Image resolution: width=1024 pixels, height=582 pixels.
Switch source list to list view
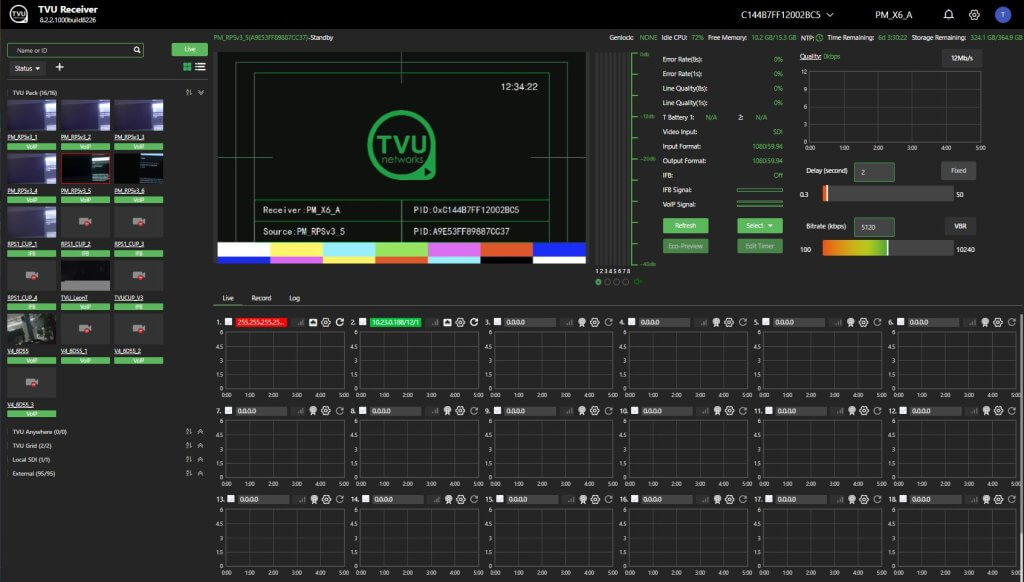(200, 67)
